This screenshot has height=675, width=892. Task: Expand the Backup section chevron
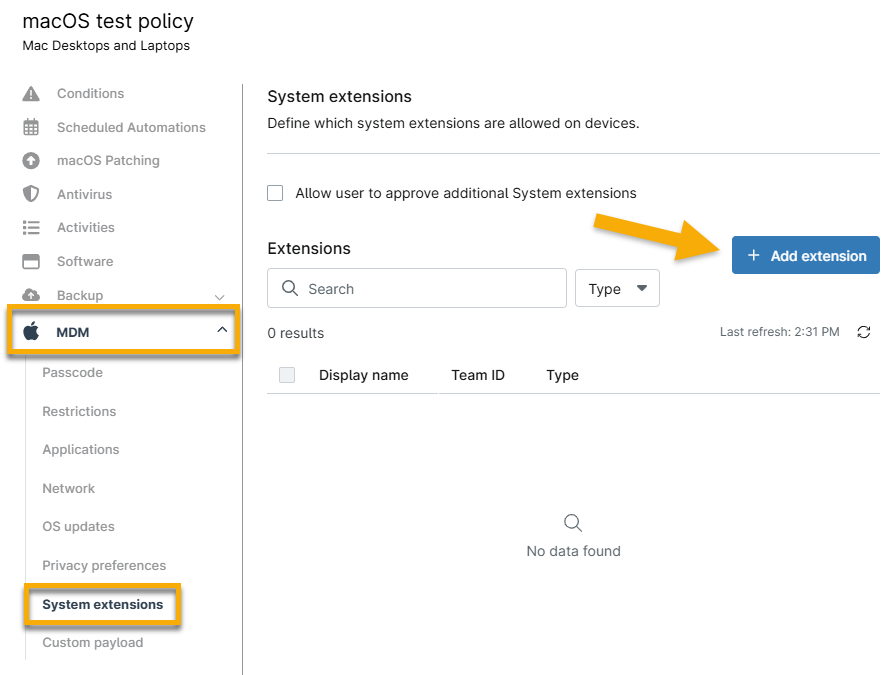click(220, 296)
